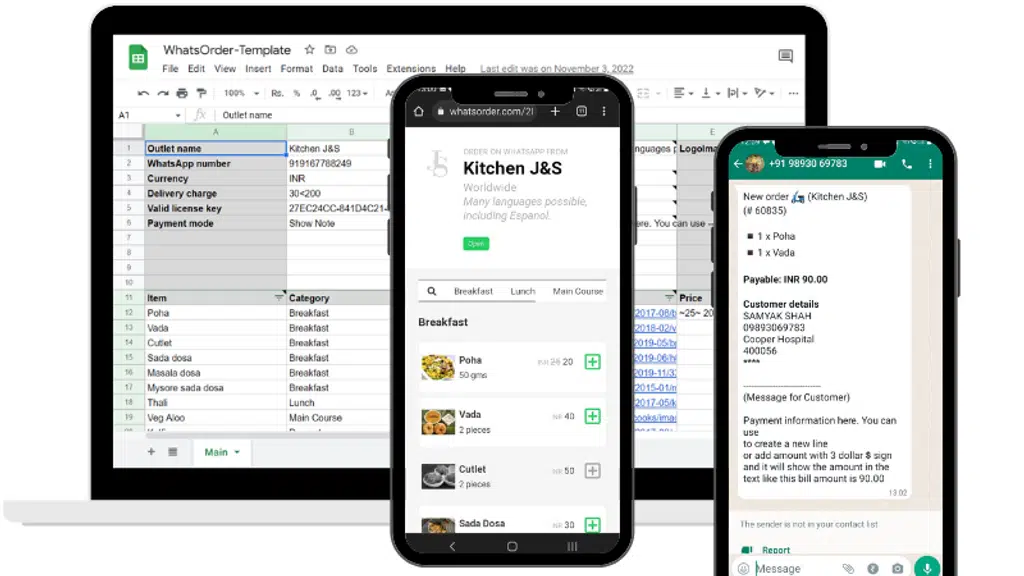Select the Outlet name cell A1
Screen dimensions: 1024x576
click(215, 148)
